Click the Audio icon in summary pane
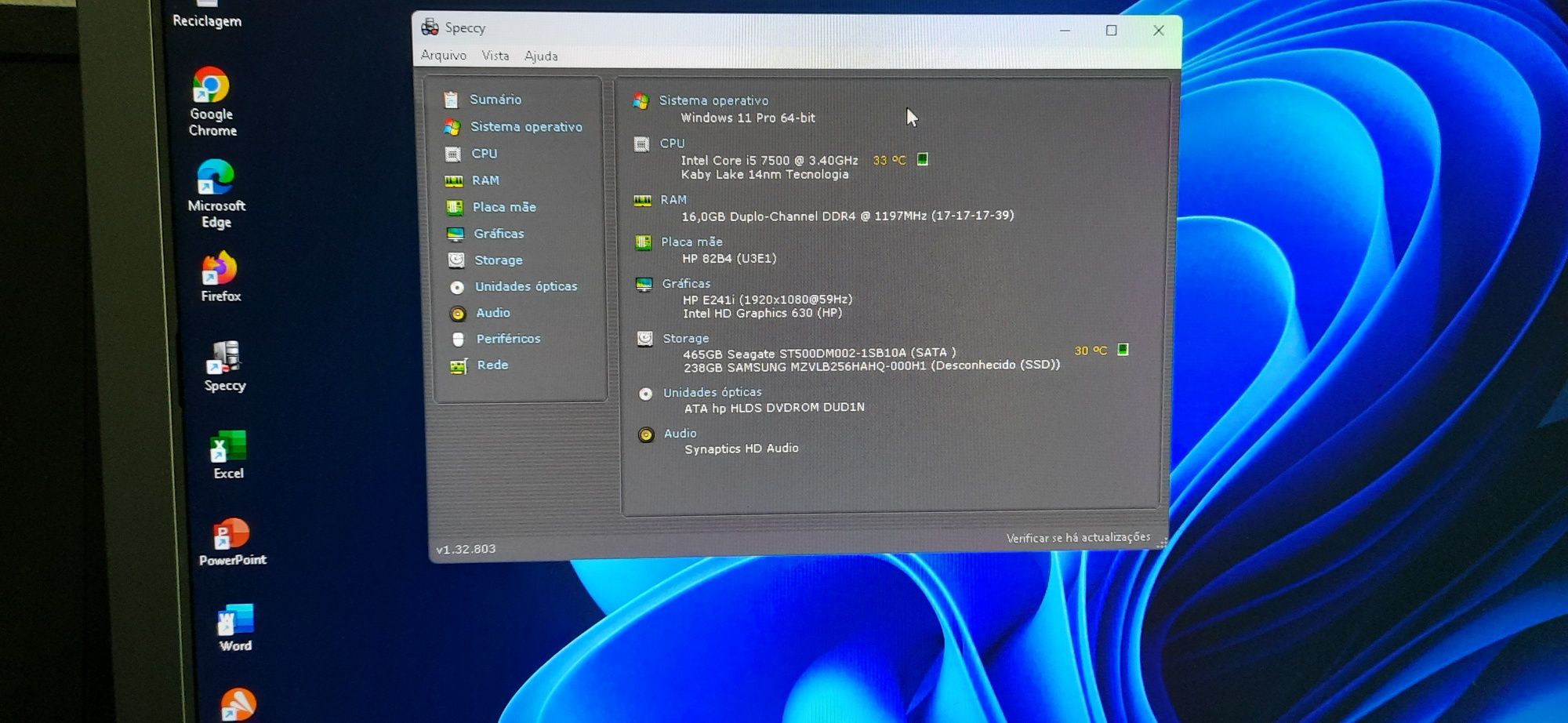The image size is (1568, 723). pos(646,435)
